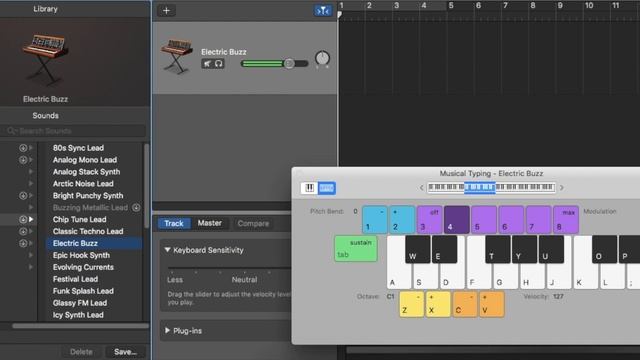Click the Electric Buzz pan knob

tap(322, 59)
